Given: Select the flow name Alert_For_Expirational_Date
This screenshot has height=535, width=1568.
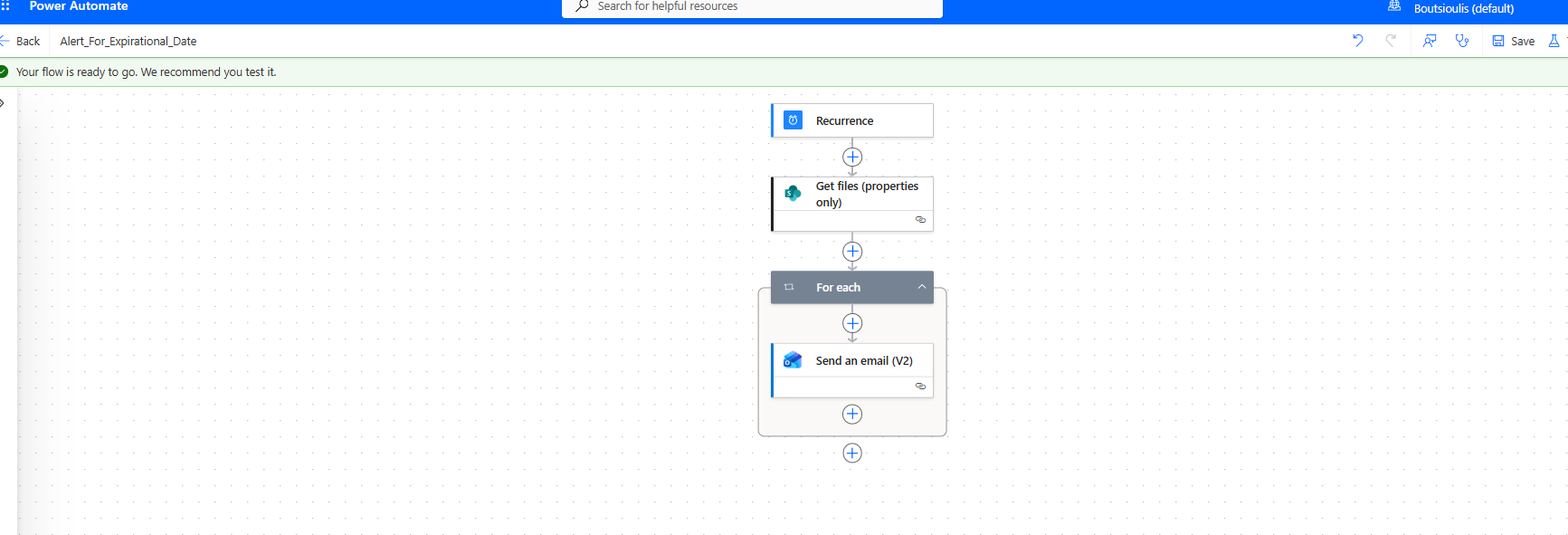Looking at the screenshot, I should point(128,41).
